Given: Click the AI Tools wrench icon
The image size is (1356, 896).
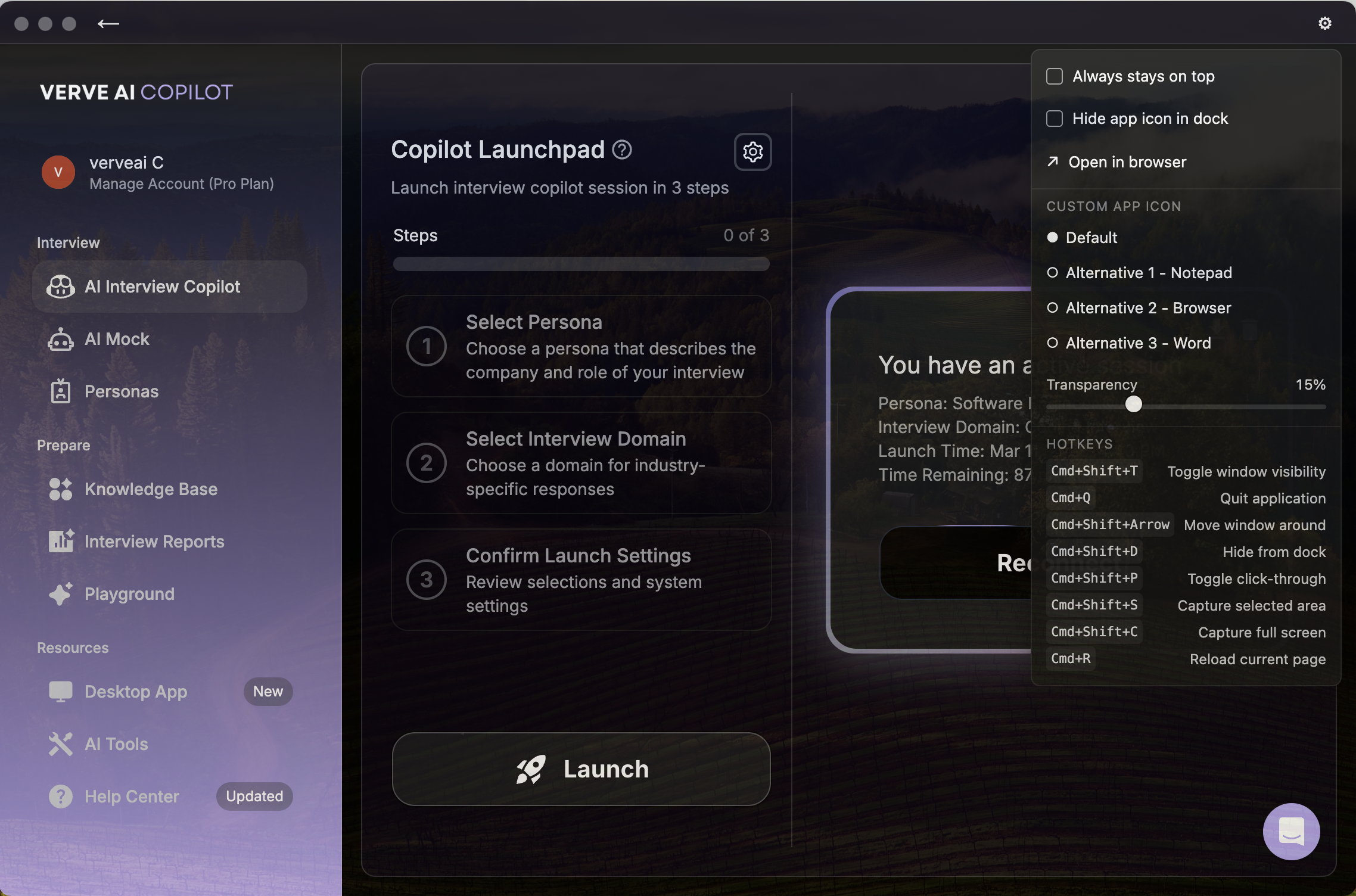Looking at the screenshot, I should click(x=60, y=743).
